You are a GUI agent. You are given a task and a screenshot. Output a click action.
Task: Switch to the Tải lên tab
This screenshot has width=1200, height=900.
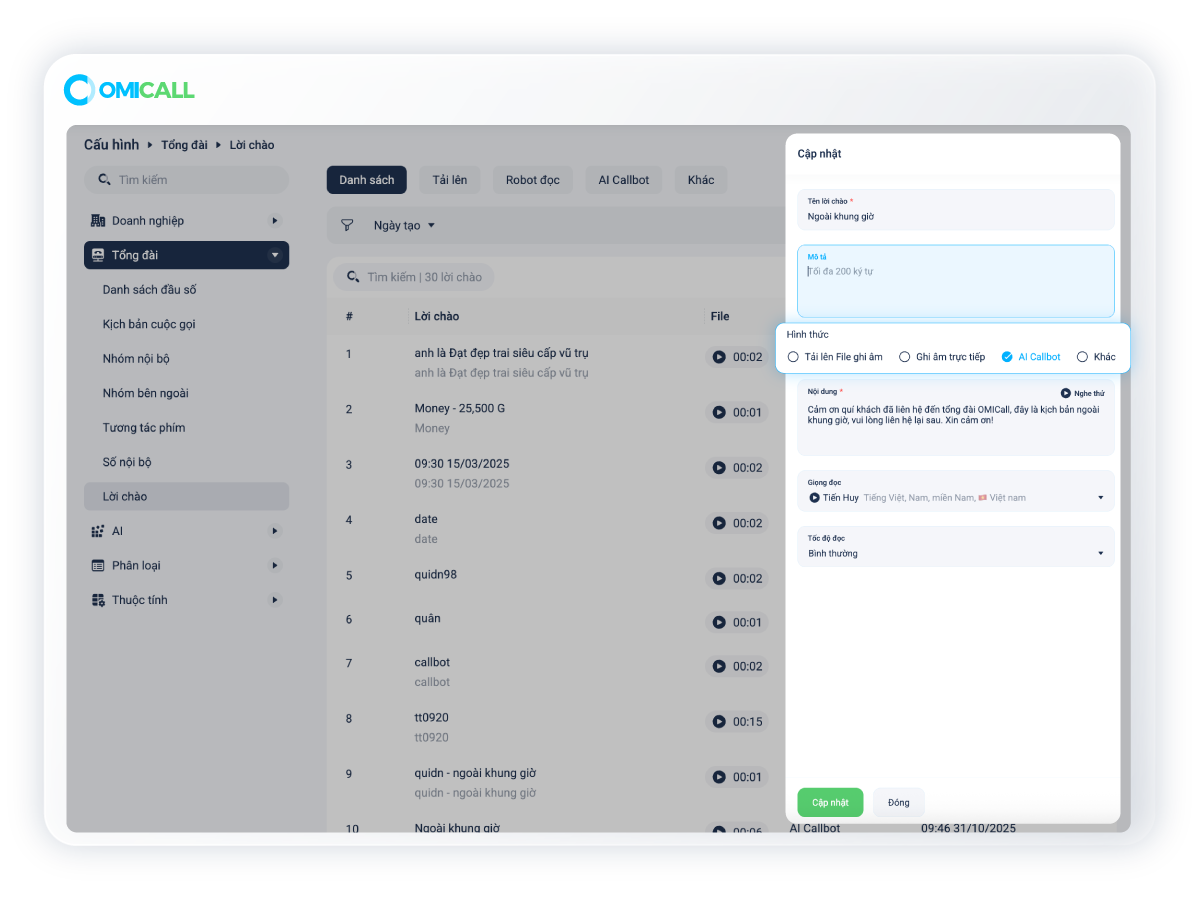point(450,180)
